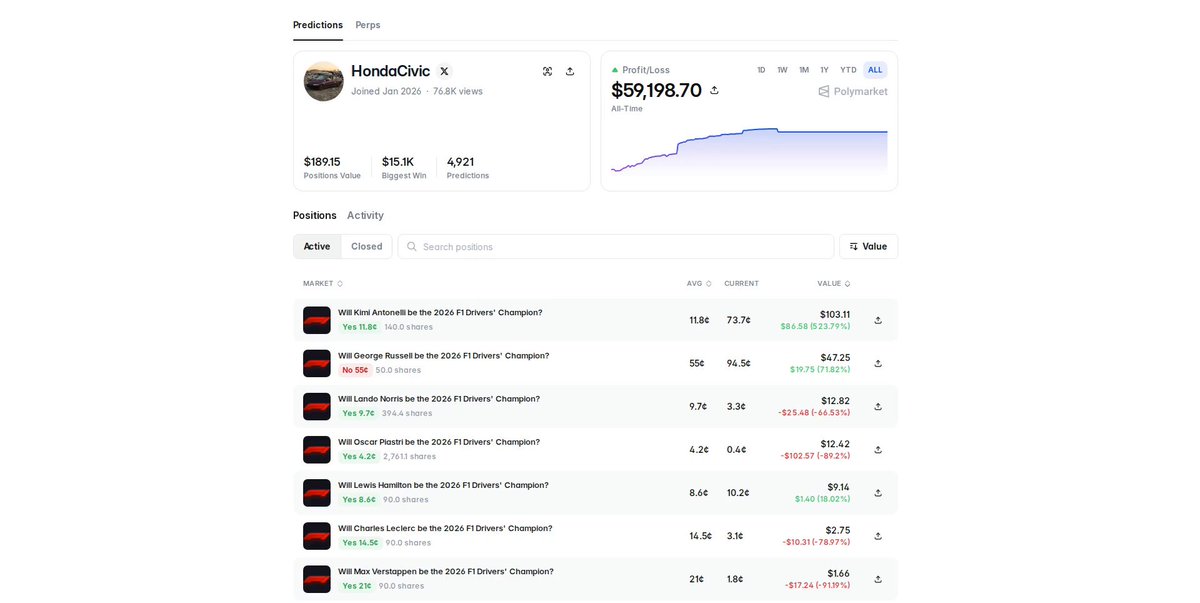Click the Search positions field
The image size is (1200, 603).
616,246
